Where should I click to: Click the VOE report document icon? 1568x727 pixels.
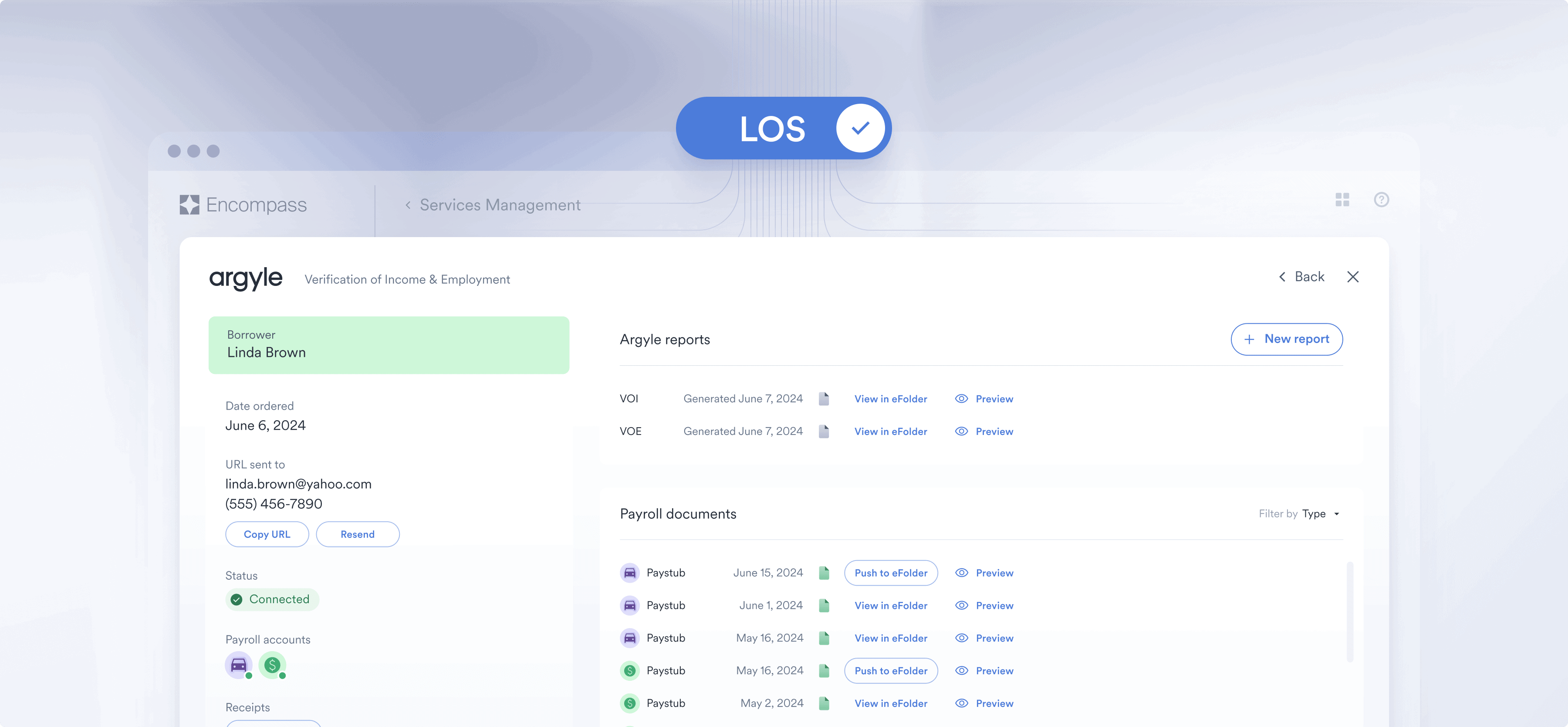pos(824,431)
